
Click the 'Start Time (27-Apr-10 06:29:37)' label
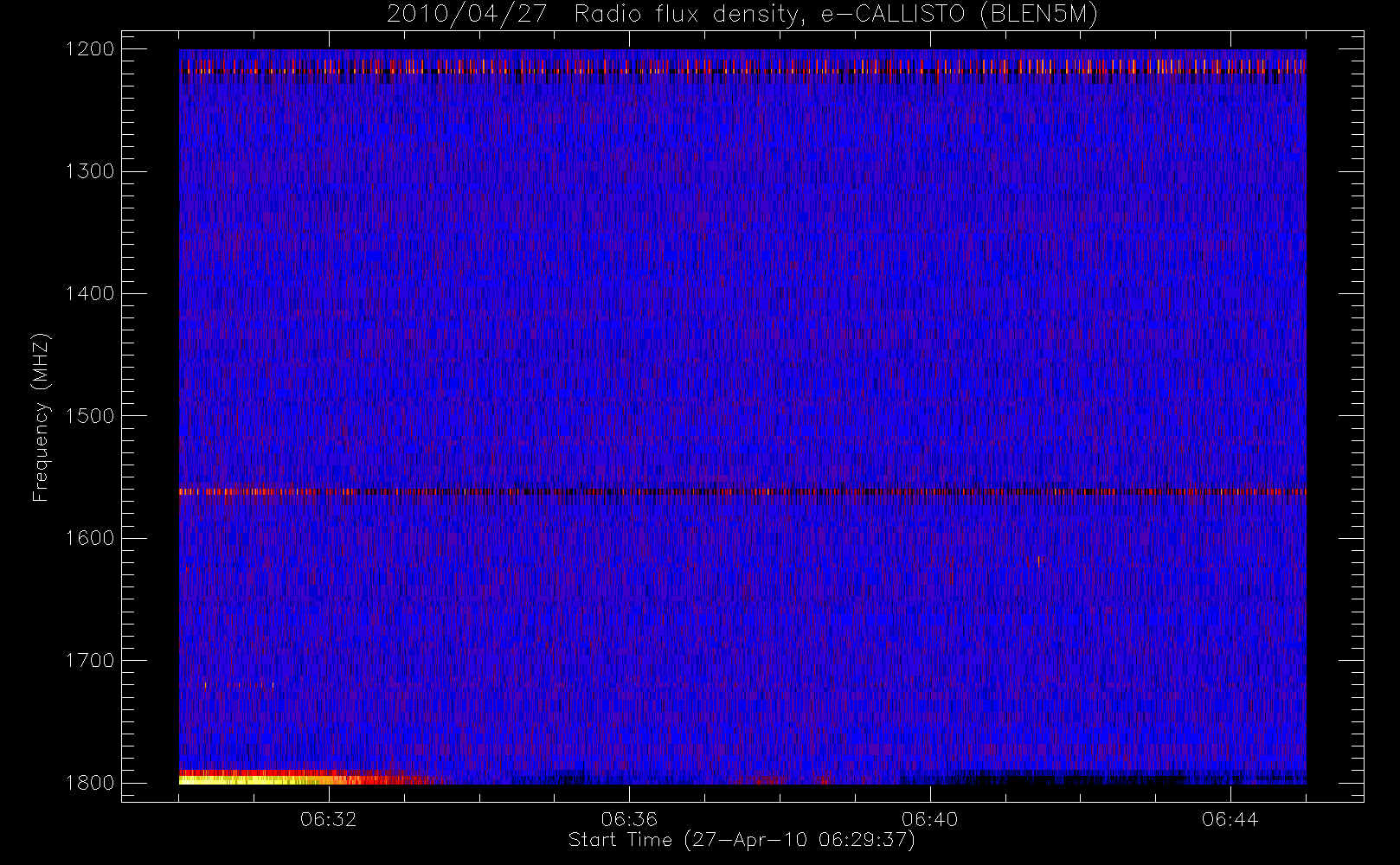(x=742, y=840)
